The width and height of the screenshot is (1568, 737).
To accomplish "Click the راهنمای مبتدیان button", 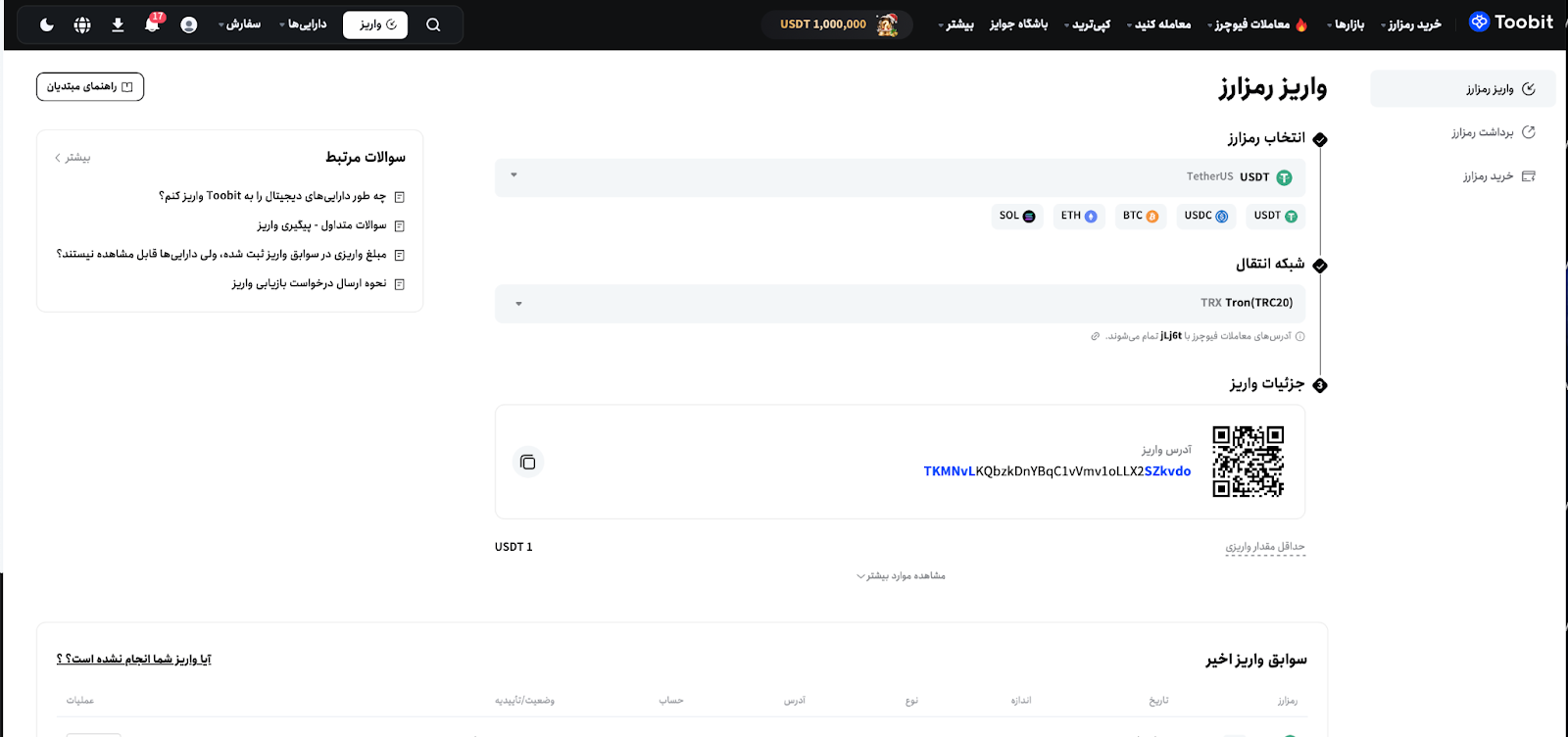I will [x=90, y=87].
